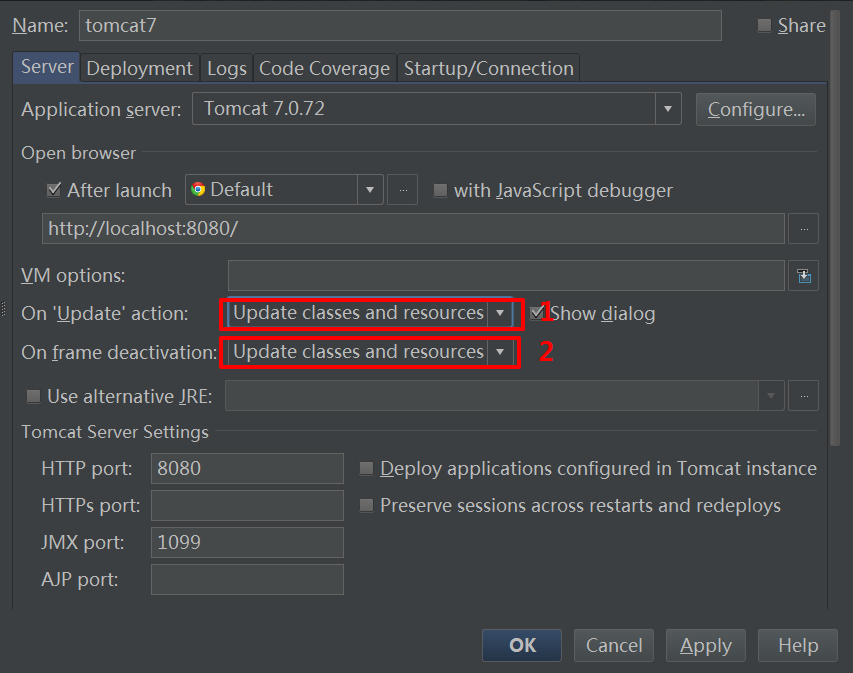The height and width of the screenshot is (673, 853).
Task: Open browser settings via ellipsis next to Default dropdown
Action: [402, 189]
